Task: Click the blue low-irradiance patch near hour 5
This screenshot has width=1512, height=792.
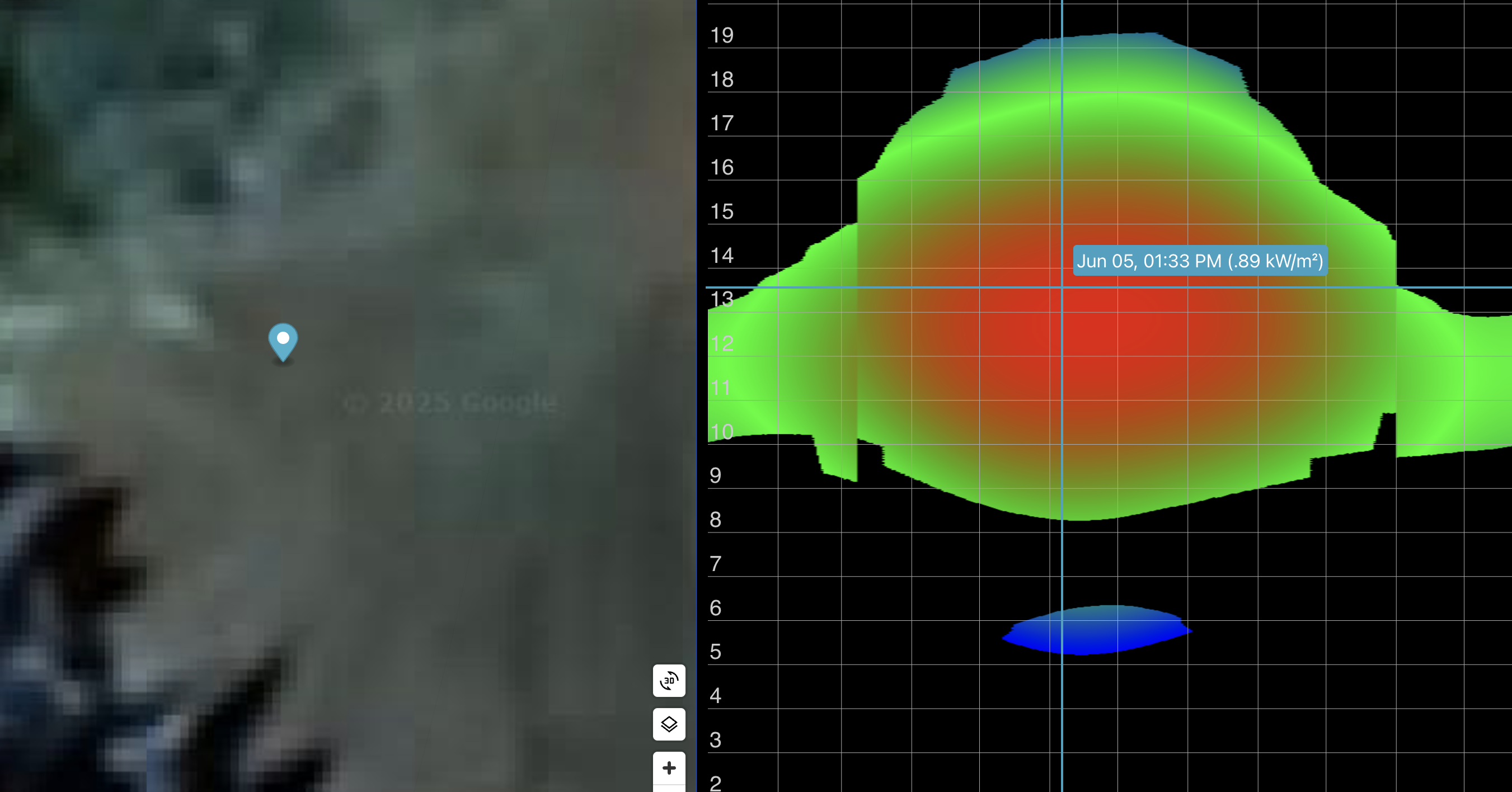Action: 1096,629
